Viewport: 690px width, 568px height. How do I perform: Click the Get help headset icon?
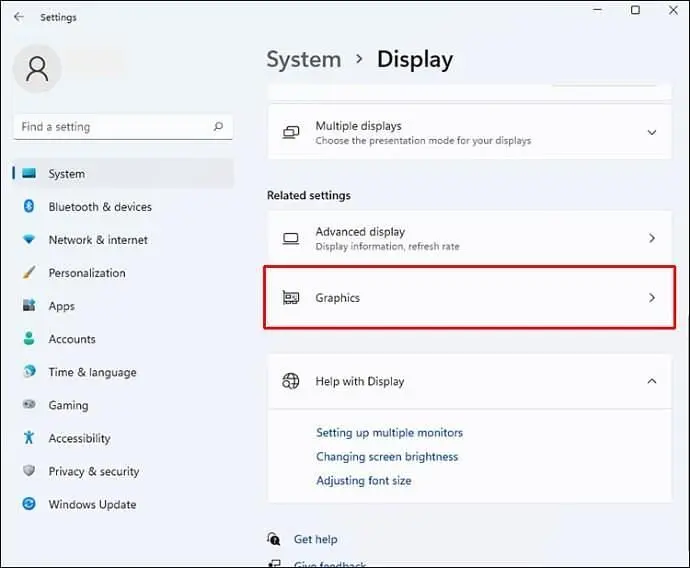[273, 538]
